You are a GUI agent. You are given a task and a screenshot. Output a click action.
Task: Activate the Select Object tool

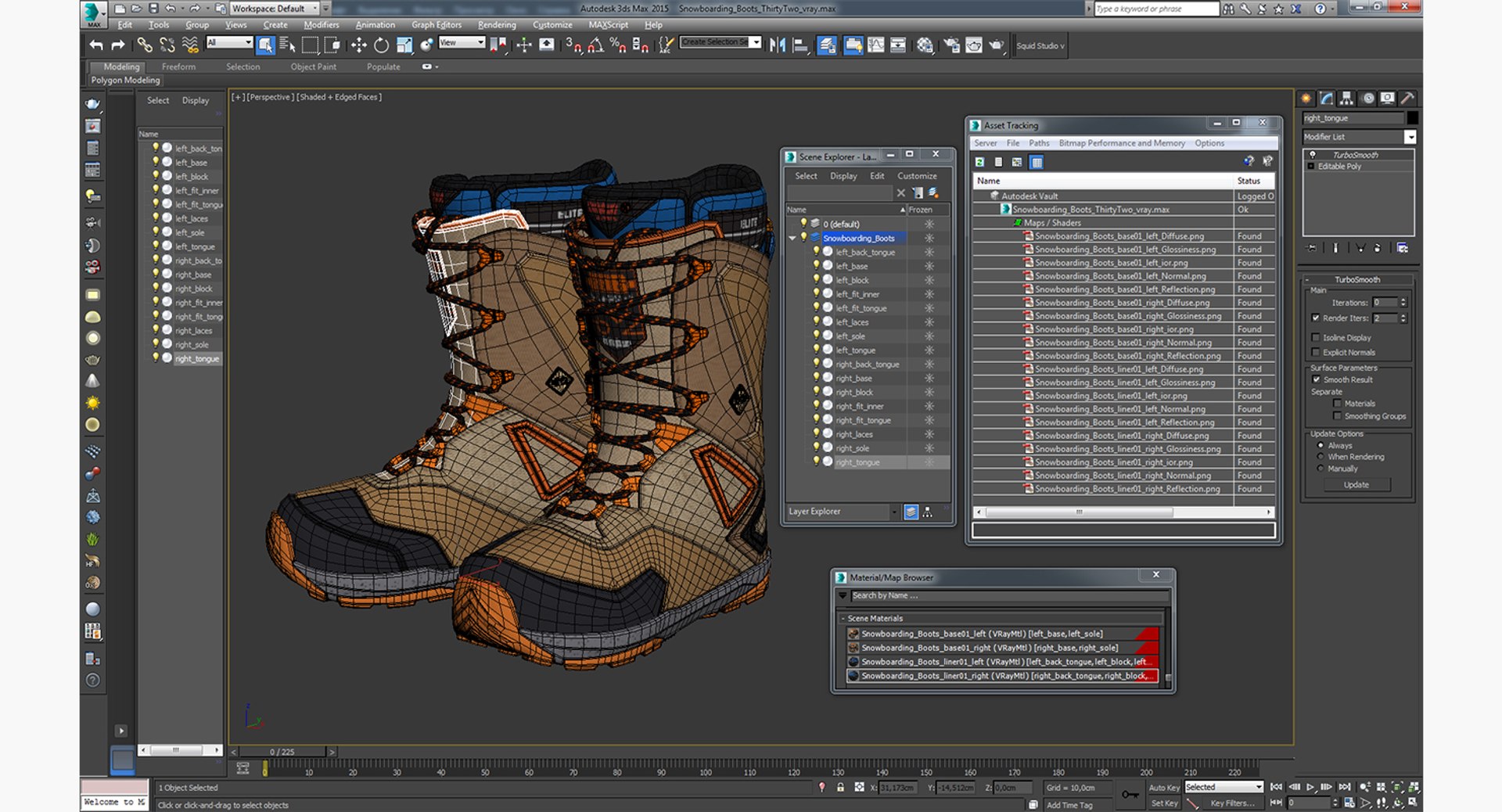pyautogui.click(x=265, y=45)
